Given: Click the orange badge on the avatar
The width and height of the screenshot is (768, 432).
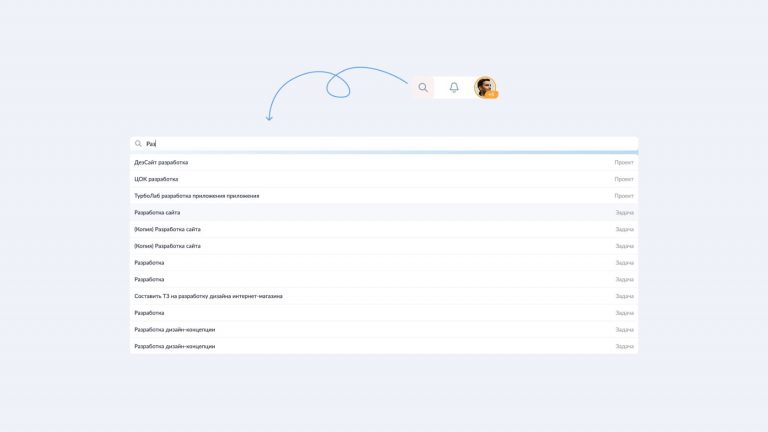Looking at the screenshot, I should (492, 94).
